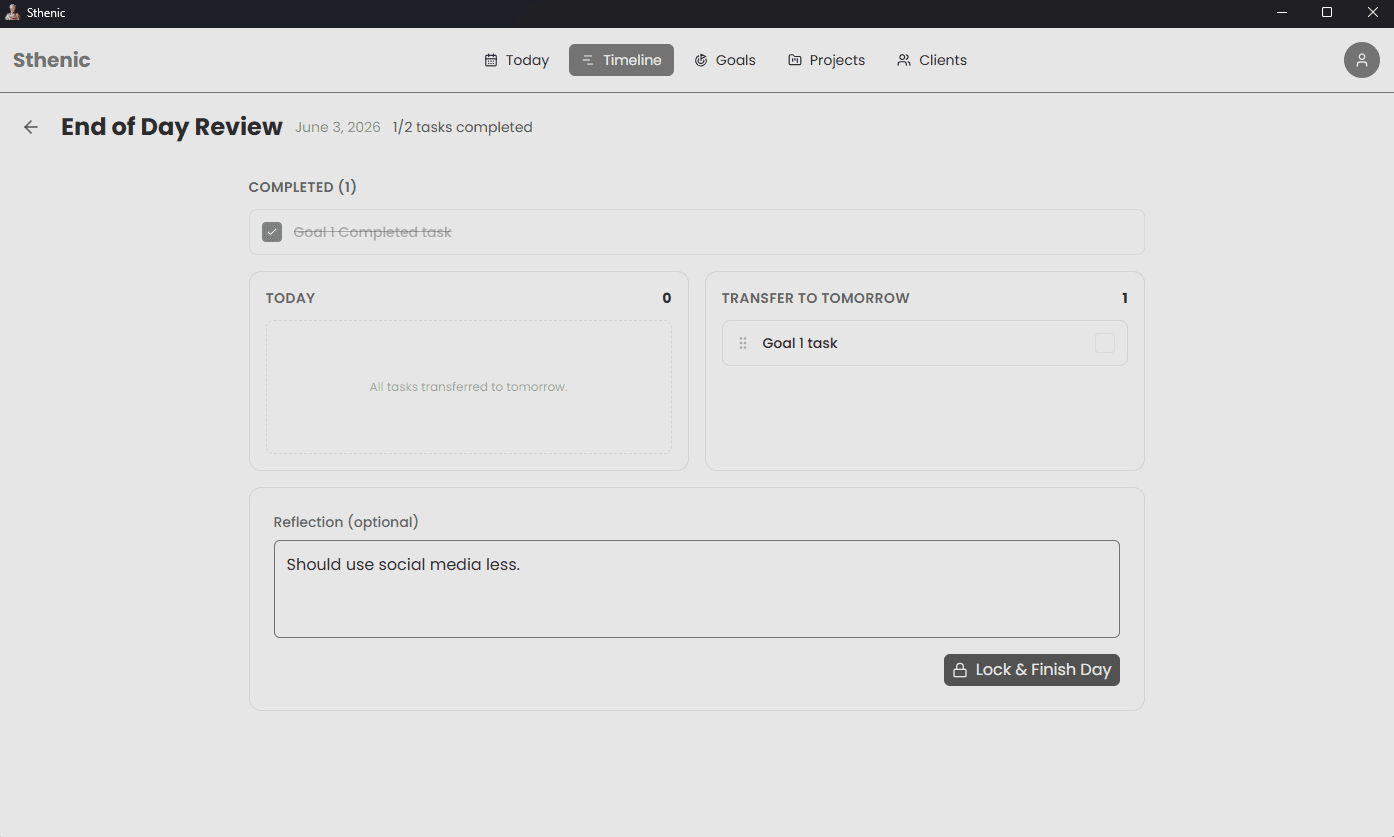Open the Goals tab
1394x837 pixels.
725,60
